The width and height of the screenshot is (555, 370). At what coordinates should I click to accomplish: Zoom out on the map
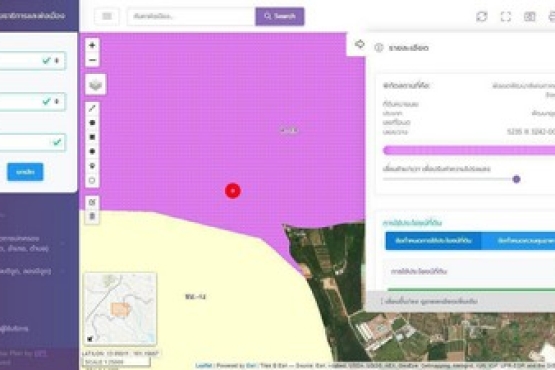(92, 60)
